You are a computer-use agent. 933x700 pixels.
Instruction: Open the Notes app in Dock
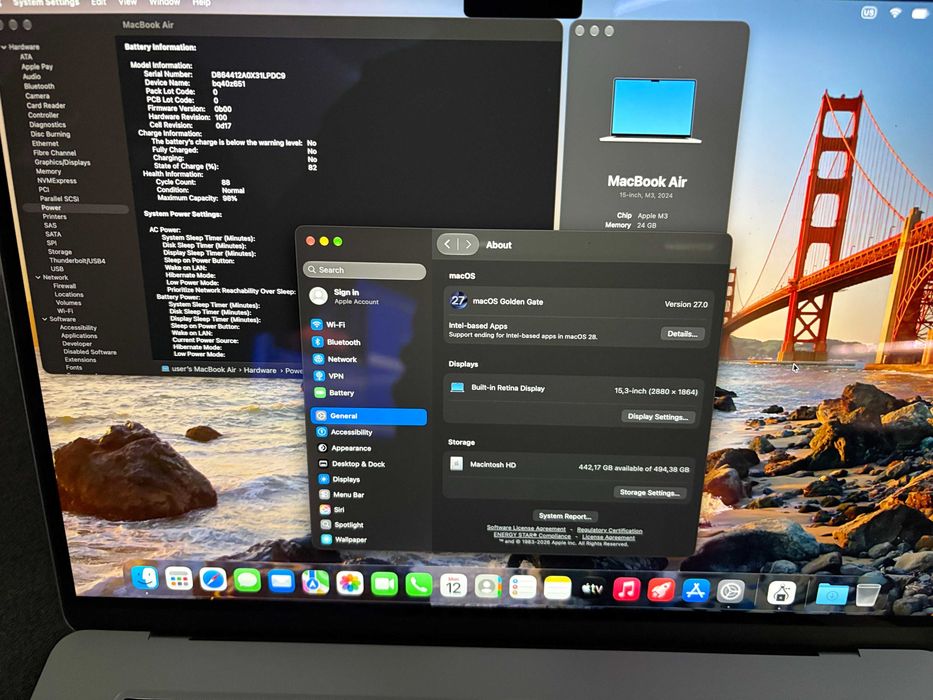click(x=558, y=589)
